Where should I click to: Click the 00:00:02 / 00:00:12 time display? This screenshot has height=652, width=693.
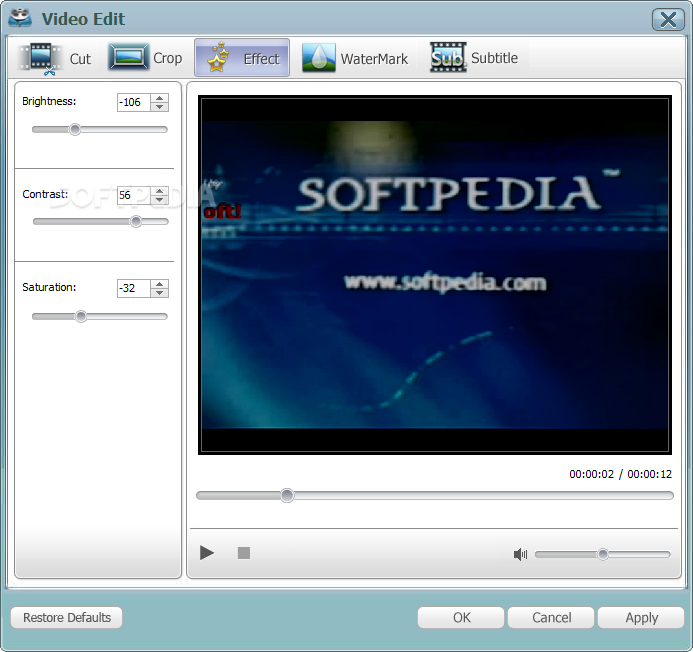point(621,474)
